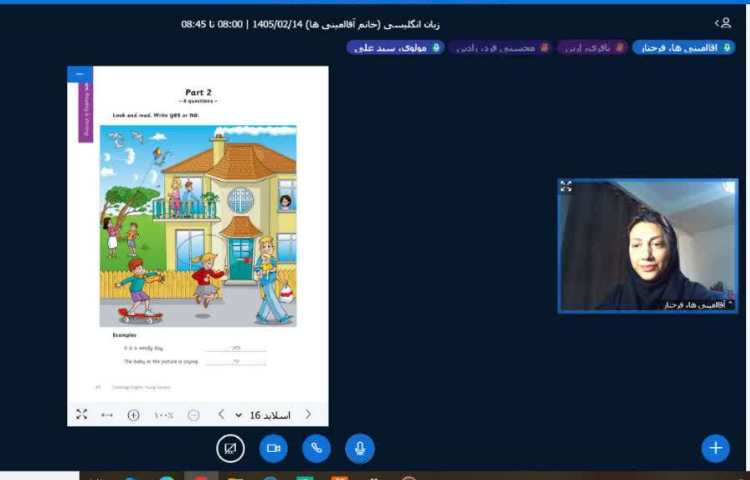Screen dimensions: 750x480
Task: Expand the webcam video to fullscreen
Action: pyautogui.click(x=566, y=186)
